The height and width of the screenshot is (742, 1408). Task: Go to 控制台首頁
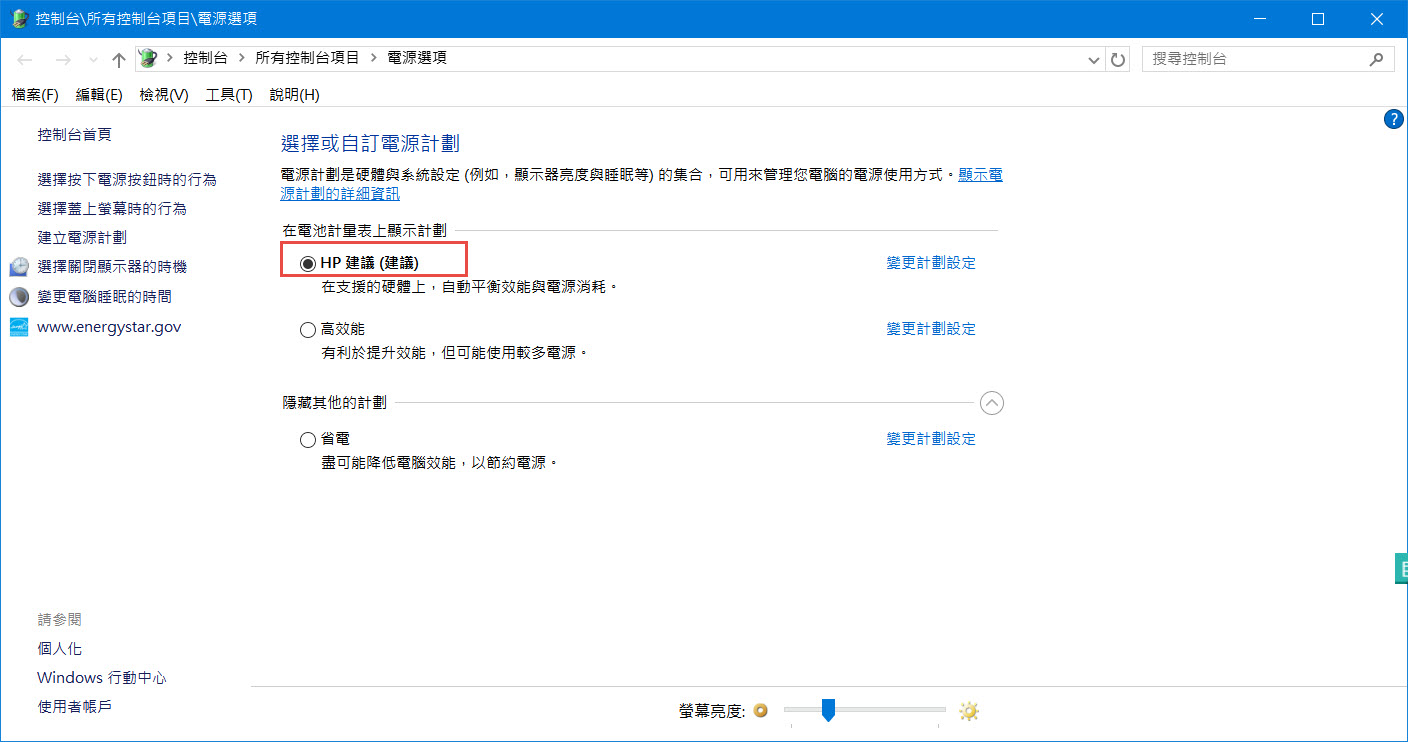74,134
